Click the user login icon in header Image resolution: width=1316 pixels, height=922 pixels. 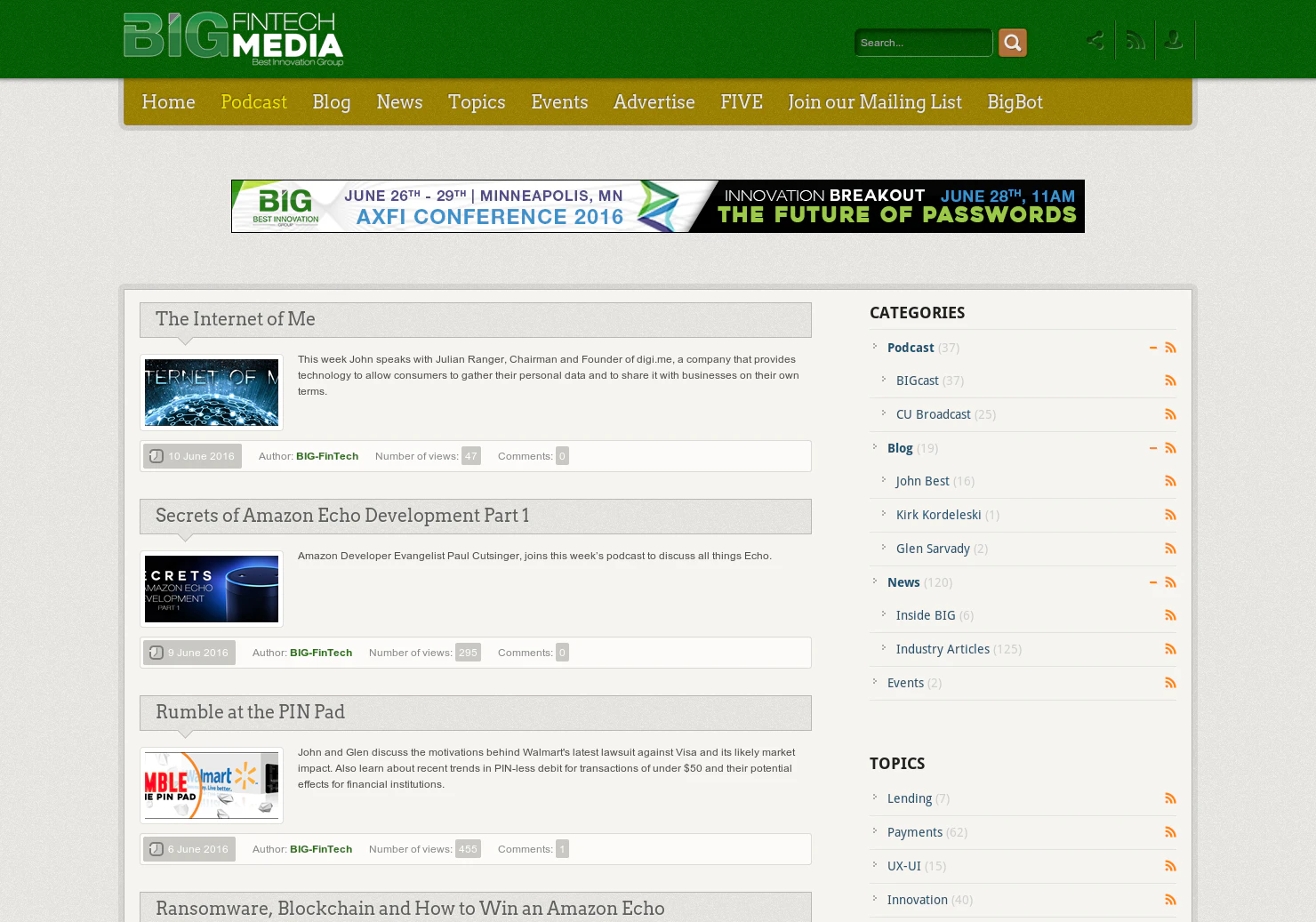pos(1174,40)
